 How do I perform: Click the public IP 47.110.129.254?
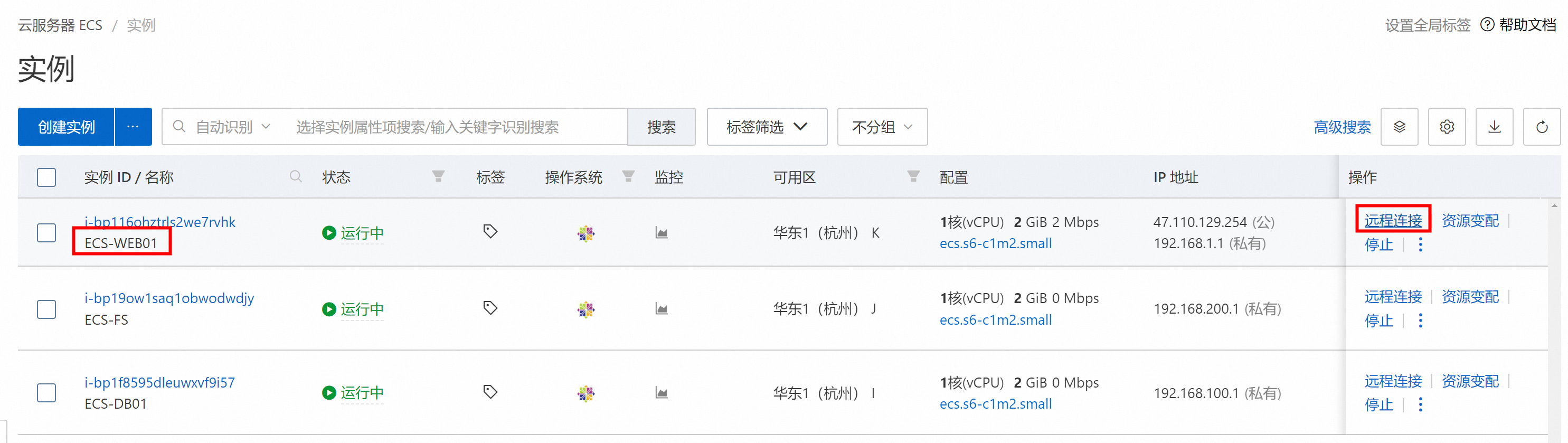point(1199,222)
